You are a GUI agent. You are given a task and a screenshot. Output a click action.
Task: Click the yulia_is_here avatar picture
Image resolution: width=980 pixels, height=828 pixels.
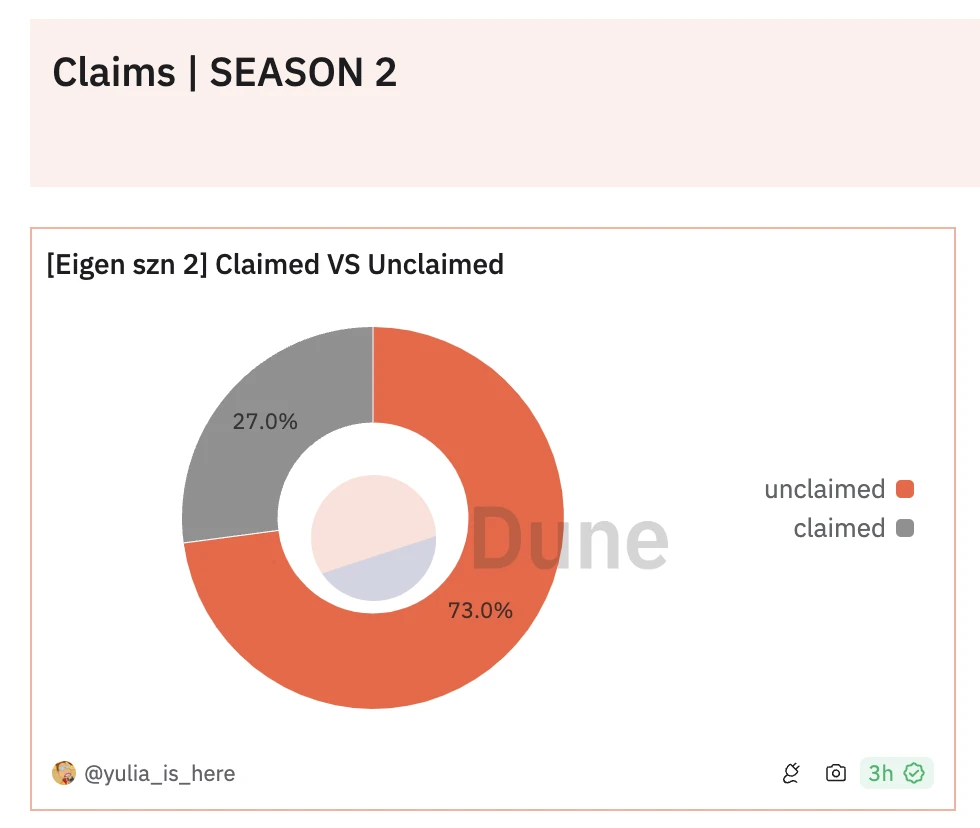pyautogui.click(x=64, y=773)
